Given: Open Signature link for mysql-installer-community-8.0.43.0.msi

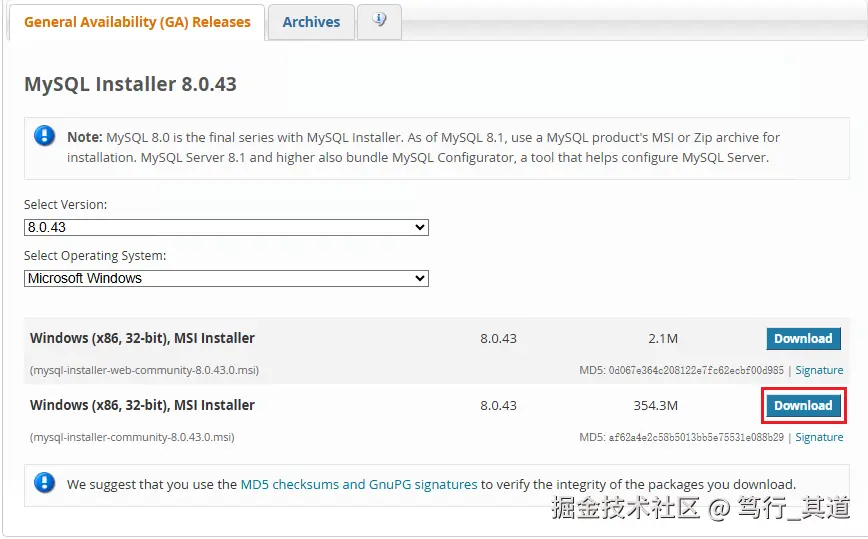Looking at the screenshot, I should click(x=819, y=437).
